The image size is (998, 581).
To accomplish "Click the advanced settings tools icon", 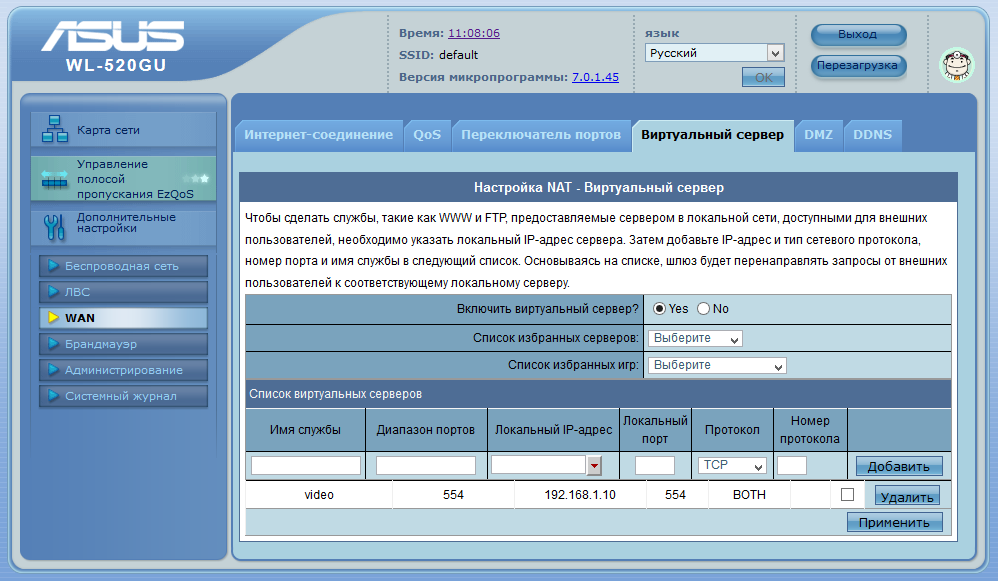I will click(54, 227).
